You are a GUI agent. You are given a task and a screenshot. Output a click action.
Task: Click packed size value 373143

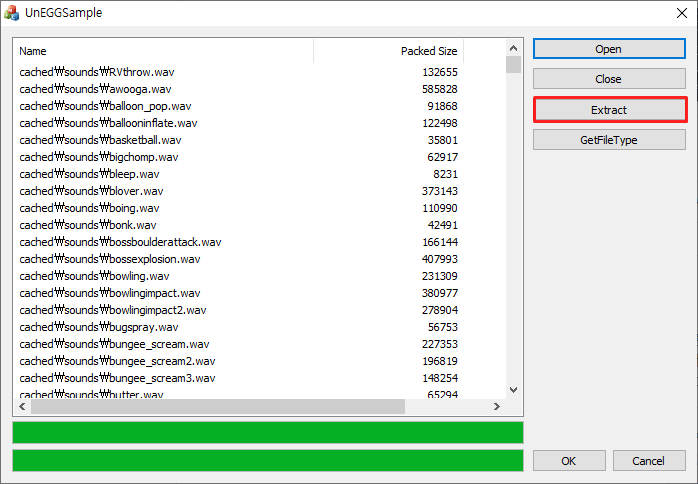440,191
